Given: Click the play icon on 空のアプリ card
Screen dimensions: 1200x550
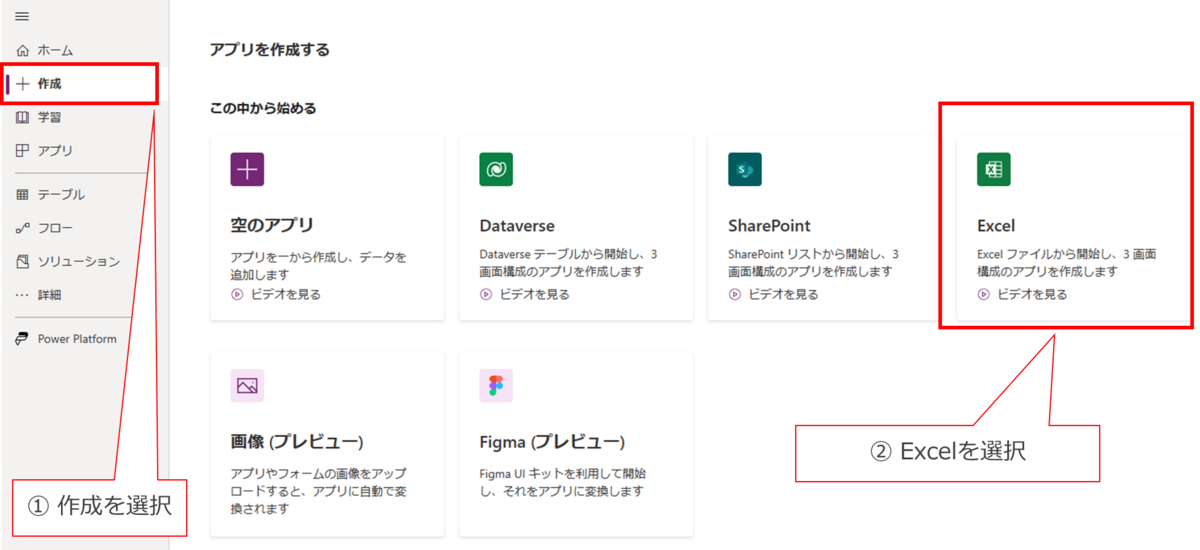Looking at the screenshot, I should pos(237,294).
